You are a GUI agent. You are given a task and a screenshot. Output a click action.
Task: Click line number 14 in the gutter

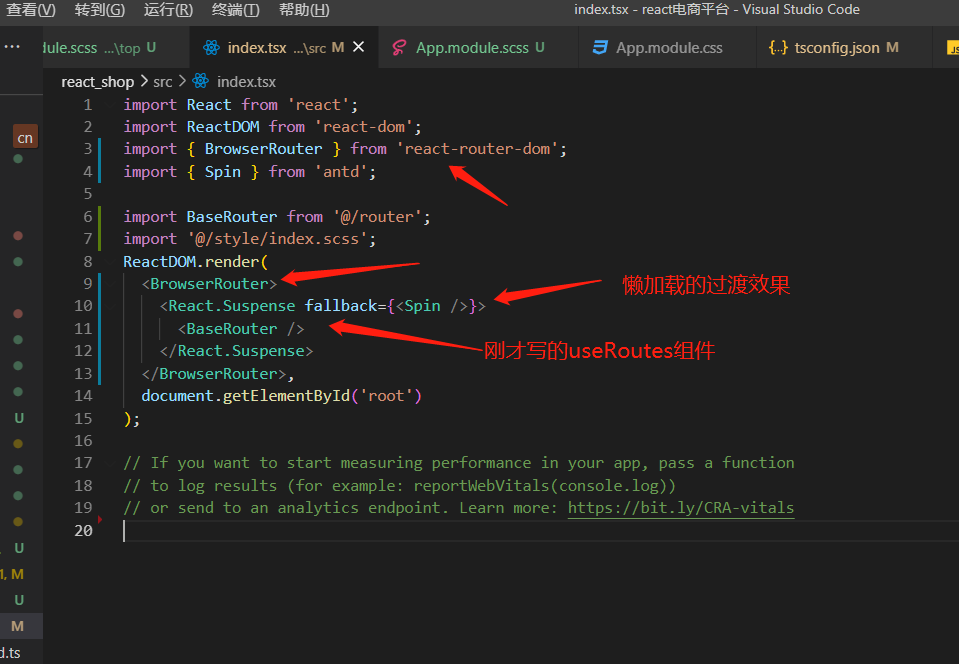pyautogui.click(x=83, y=396)
